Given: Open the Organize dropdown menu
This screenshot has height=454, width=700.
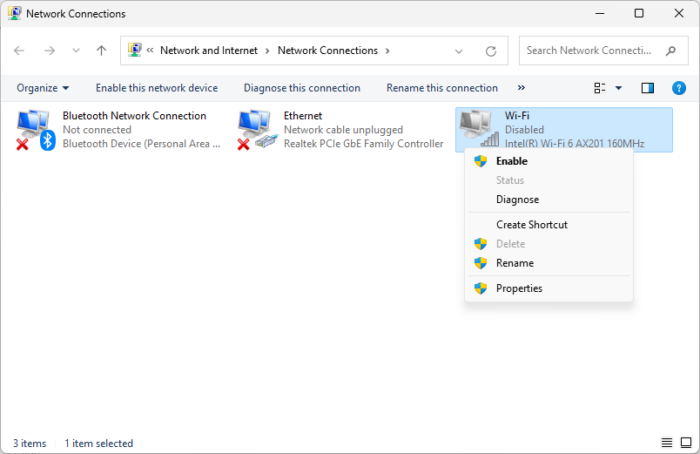Looking at the screenshot, I should (43, 88).
